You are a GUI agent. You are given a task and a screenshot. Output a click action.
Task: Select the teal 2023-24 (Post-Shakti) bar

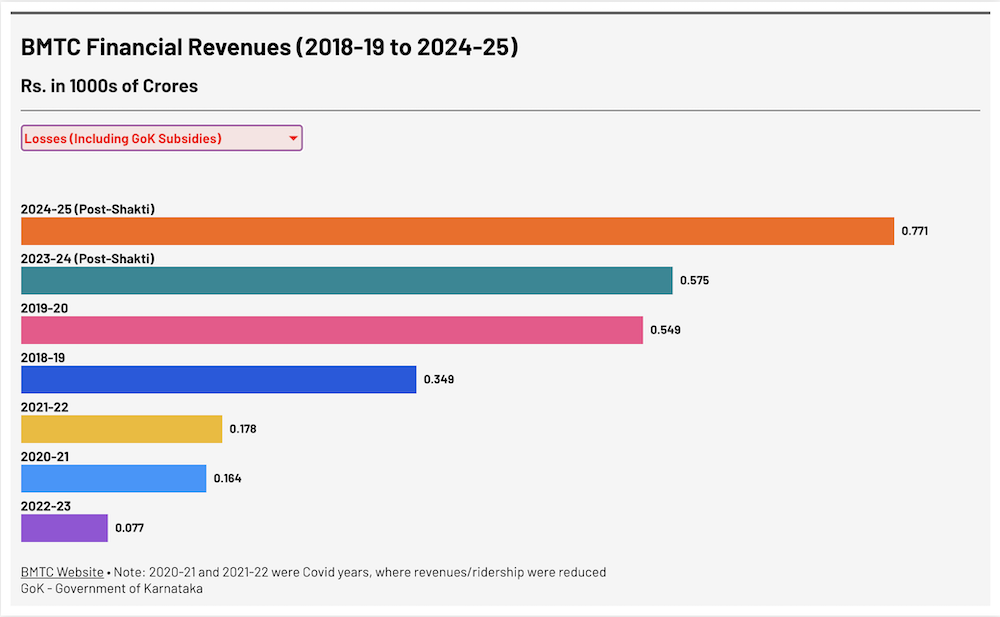[x=346, y=281]
